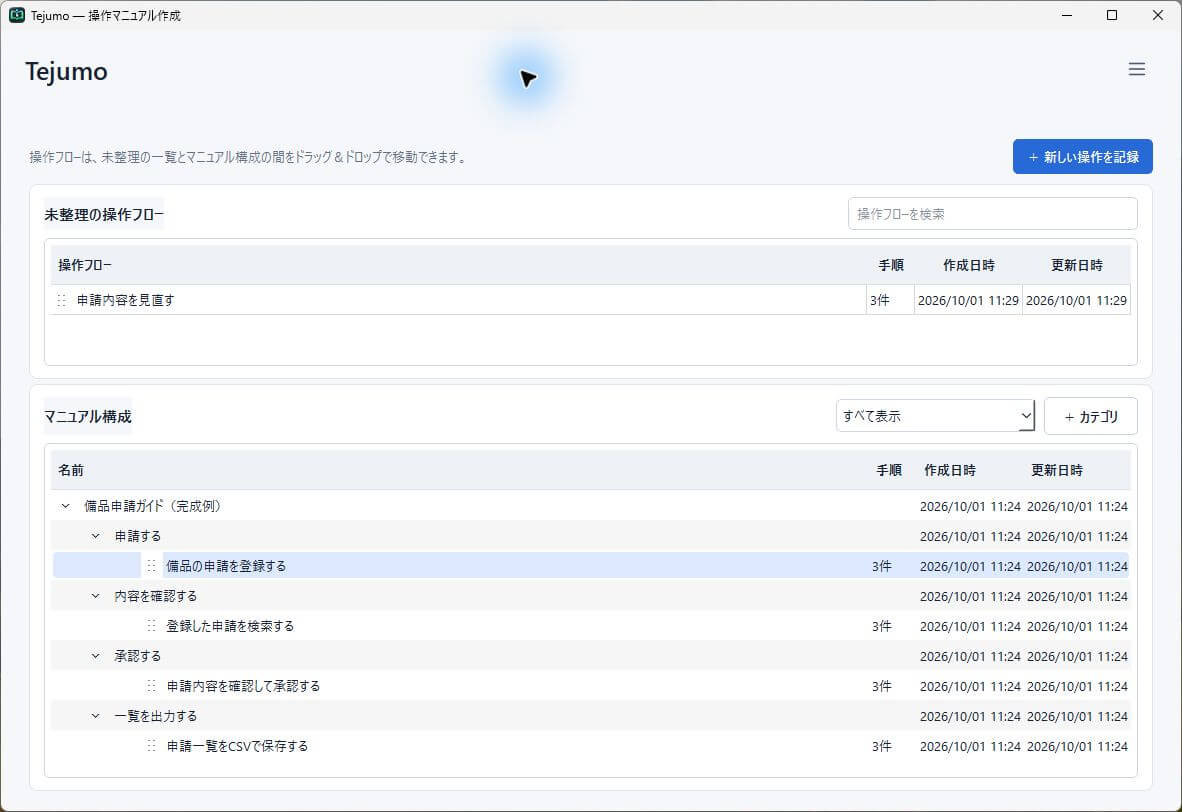Focus the 操作フローを検索 search field
This screenshot has width=1182, height=812.
click(992, 214)
